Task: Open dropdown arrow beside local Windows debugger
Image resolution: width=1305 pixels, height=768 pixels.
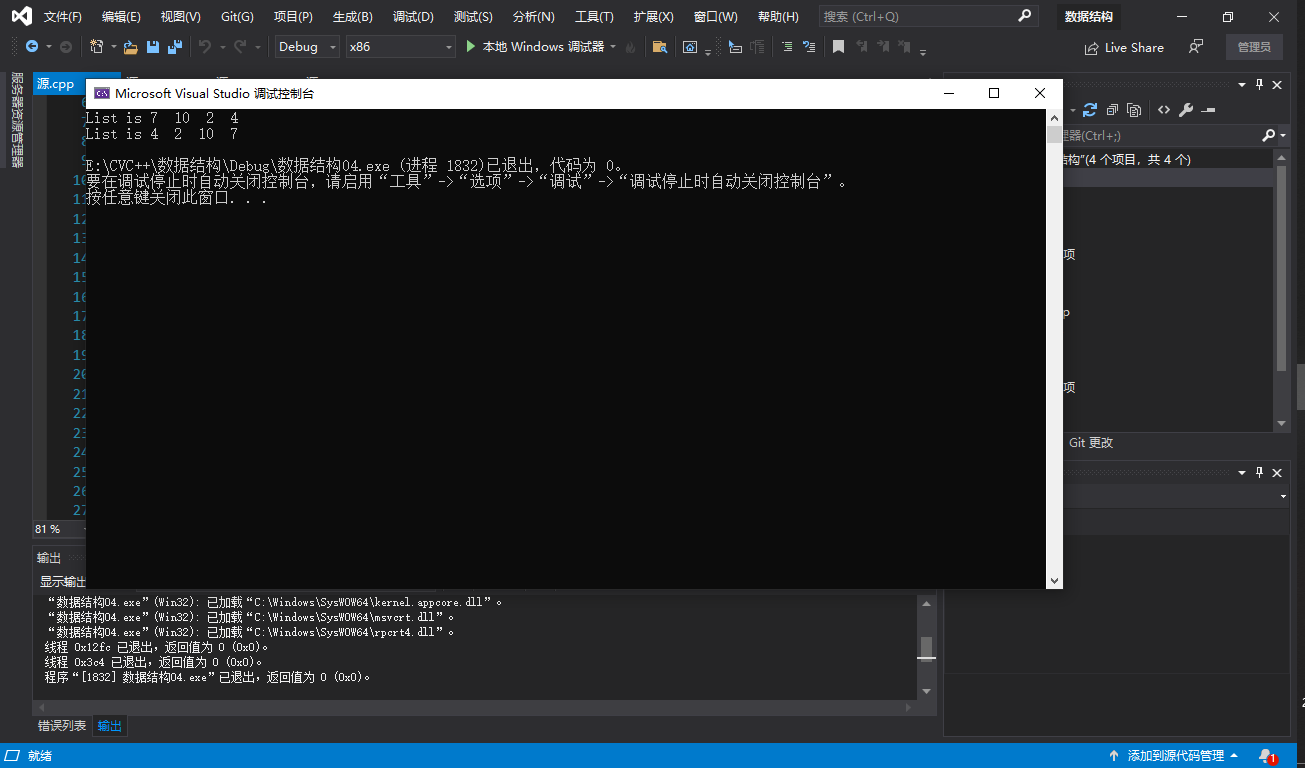Action: (613, 47)
